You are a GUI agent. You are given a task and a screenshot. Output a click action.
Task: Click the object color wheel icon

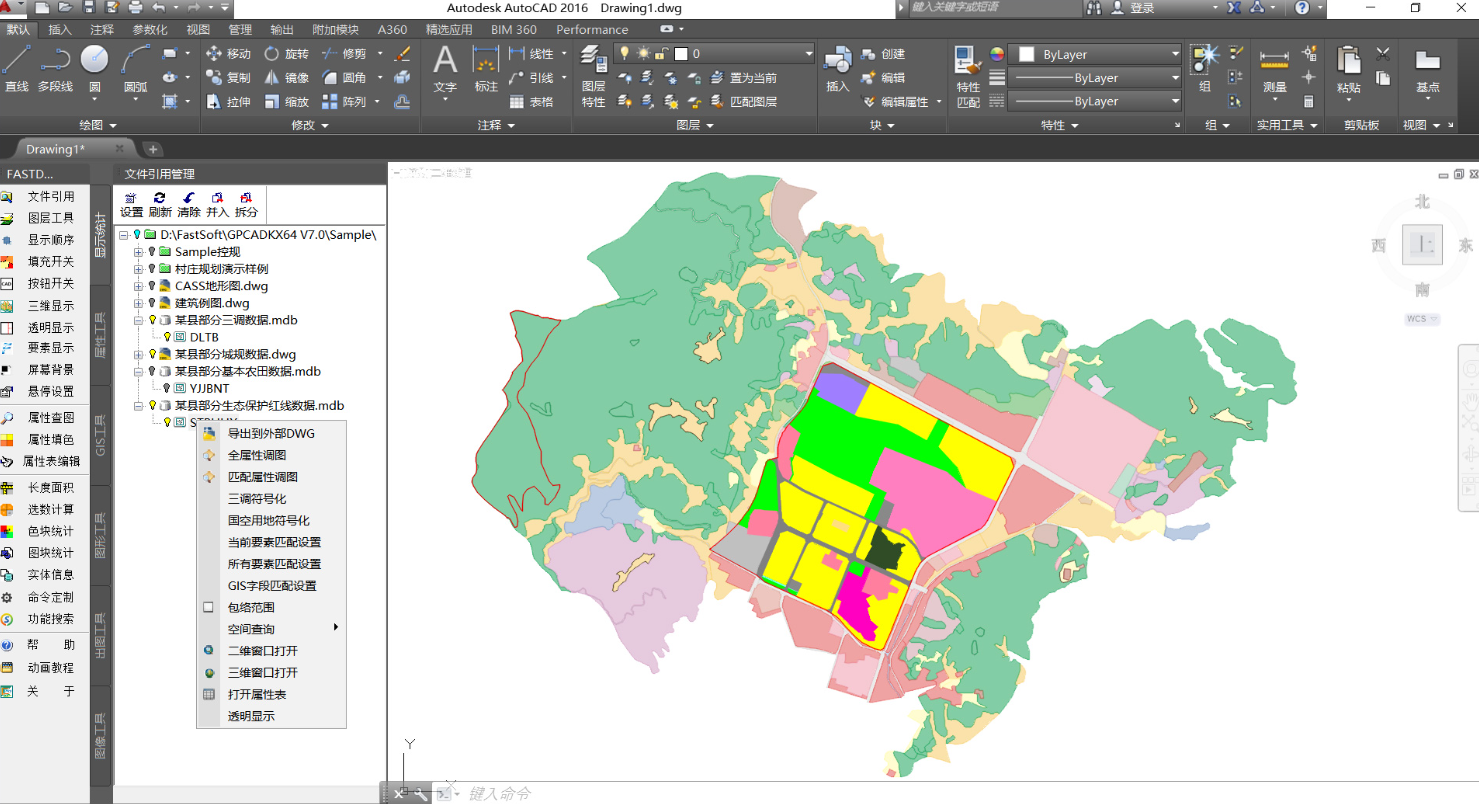pos(996,54)
